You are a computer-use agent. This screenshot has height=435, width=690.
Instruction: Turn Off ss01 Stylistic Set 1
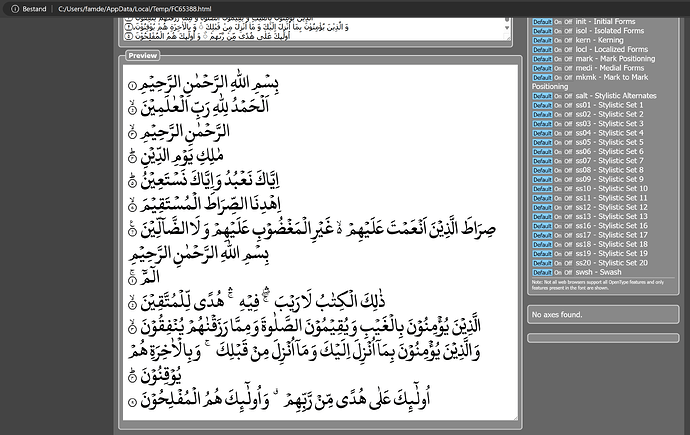[568, 105]
